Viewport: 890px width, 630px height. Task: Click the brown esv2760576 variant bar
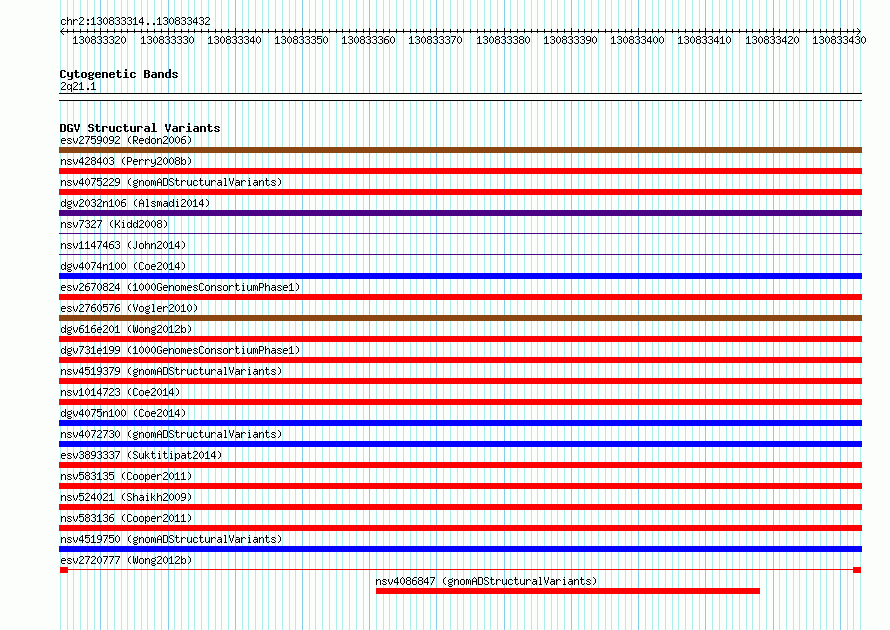coord(460,318)
